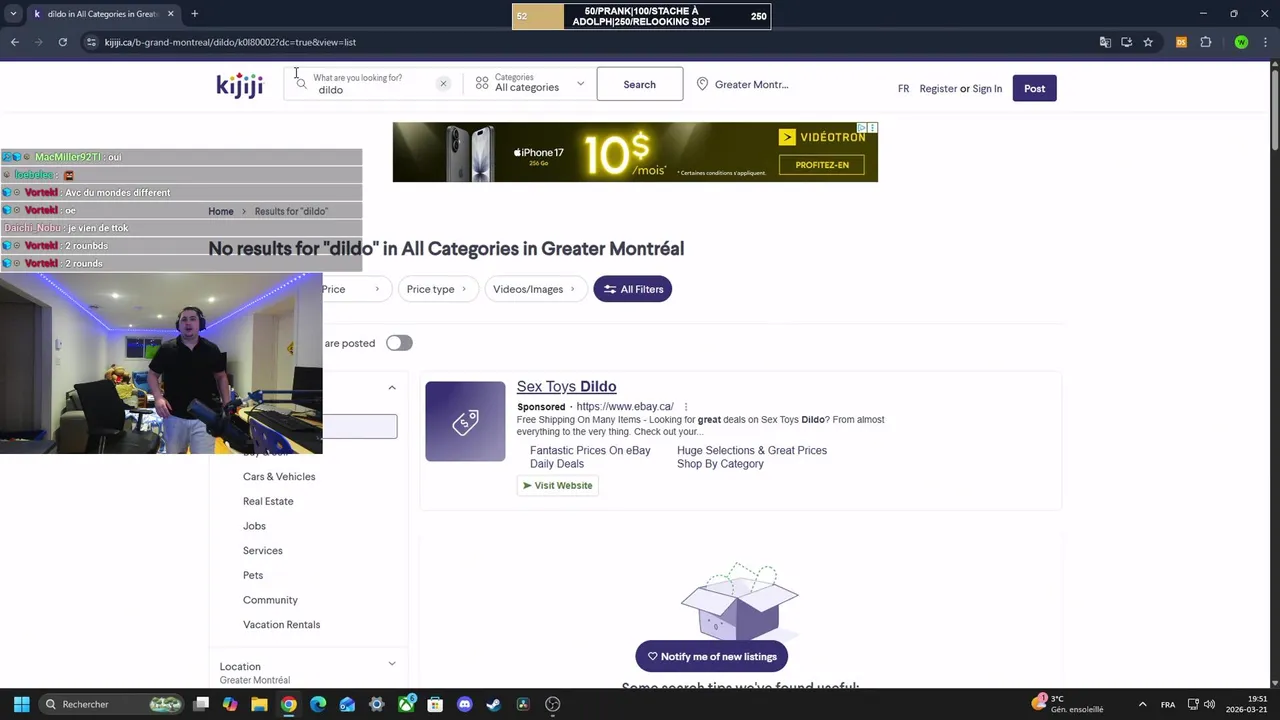Image resolution: width=1280 pixels, height=720 pixels.
Task: Open a new browser tab
Action: point(194,14)
